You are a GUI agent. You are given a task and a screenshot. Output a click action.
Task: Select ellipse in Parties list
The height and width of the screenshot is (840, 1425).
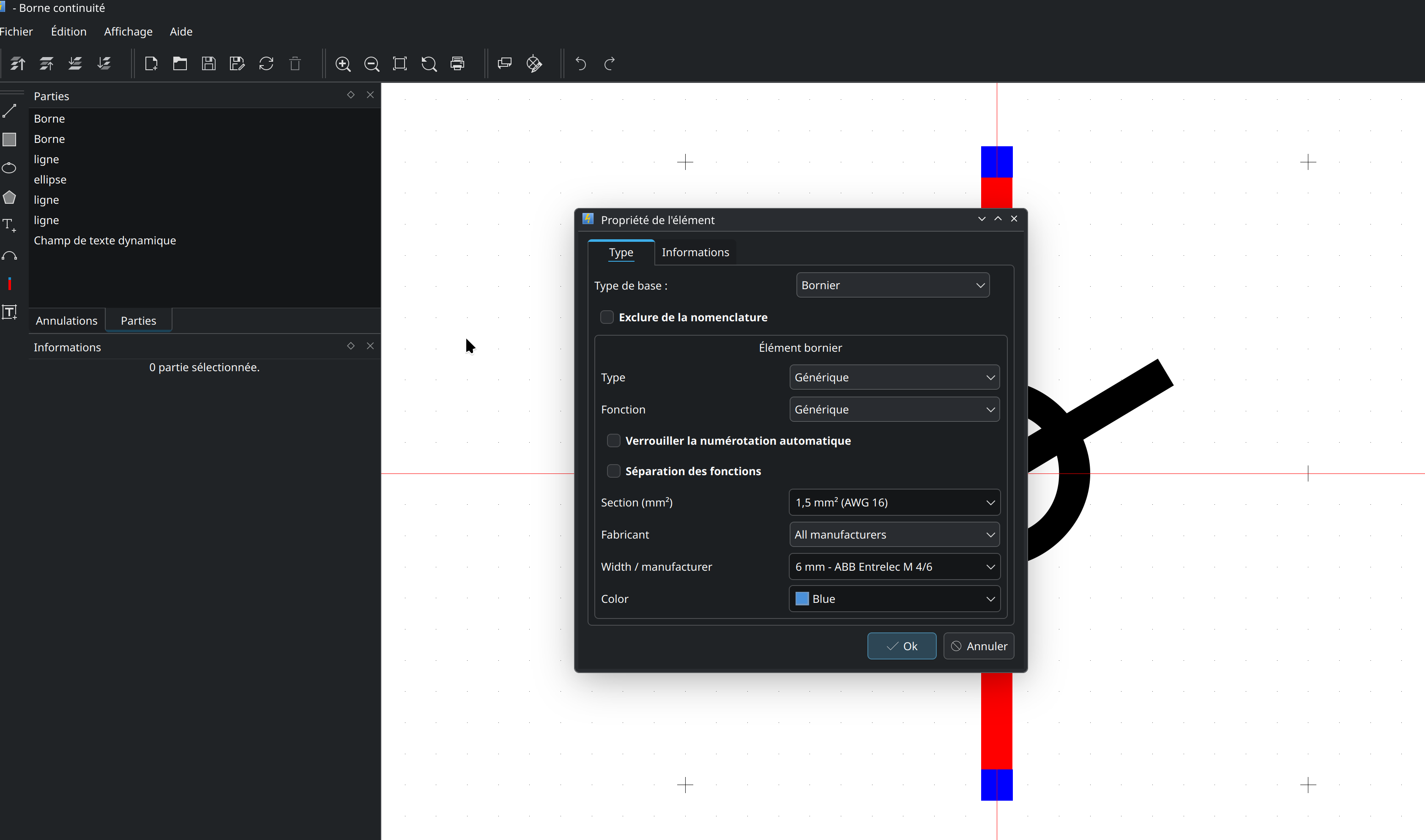pos(204,179)
